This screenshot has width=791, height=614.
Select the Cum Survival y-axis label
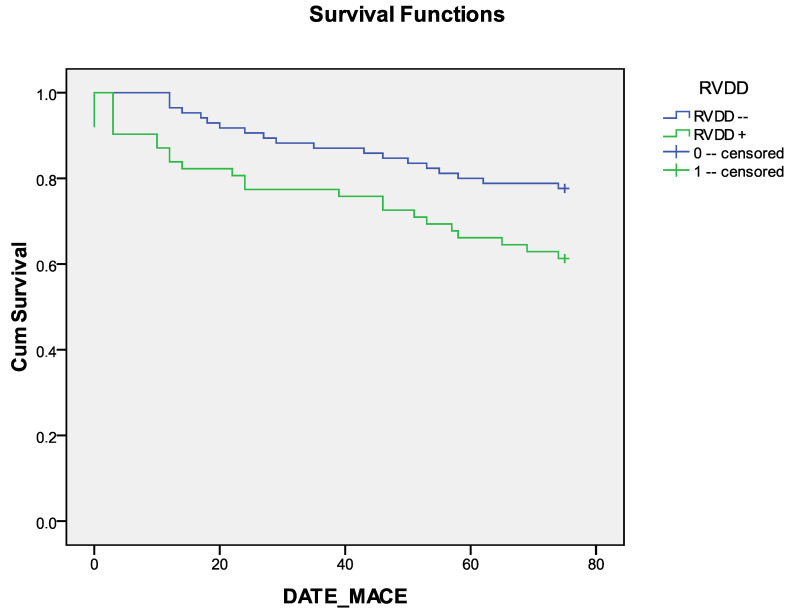tap(19, 307)
